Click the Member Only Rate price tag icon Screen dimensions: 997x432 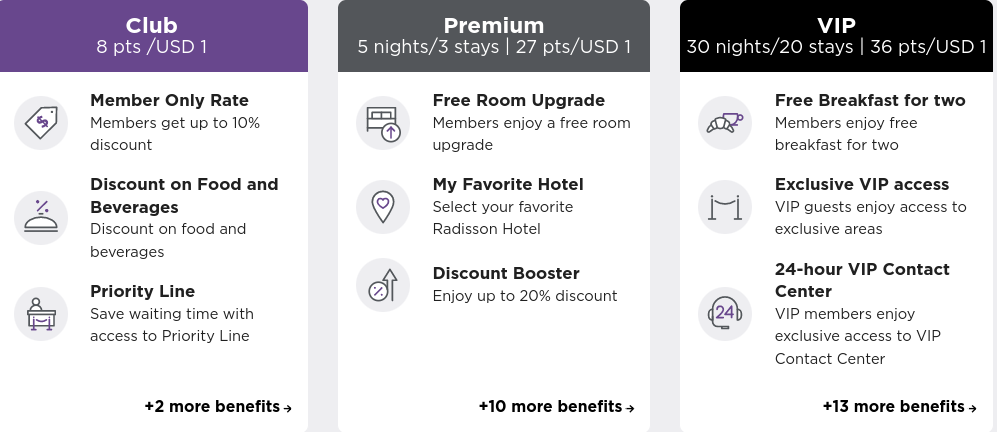pyautogui.click(x=41, y=123)
